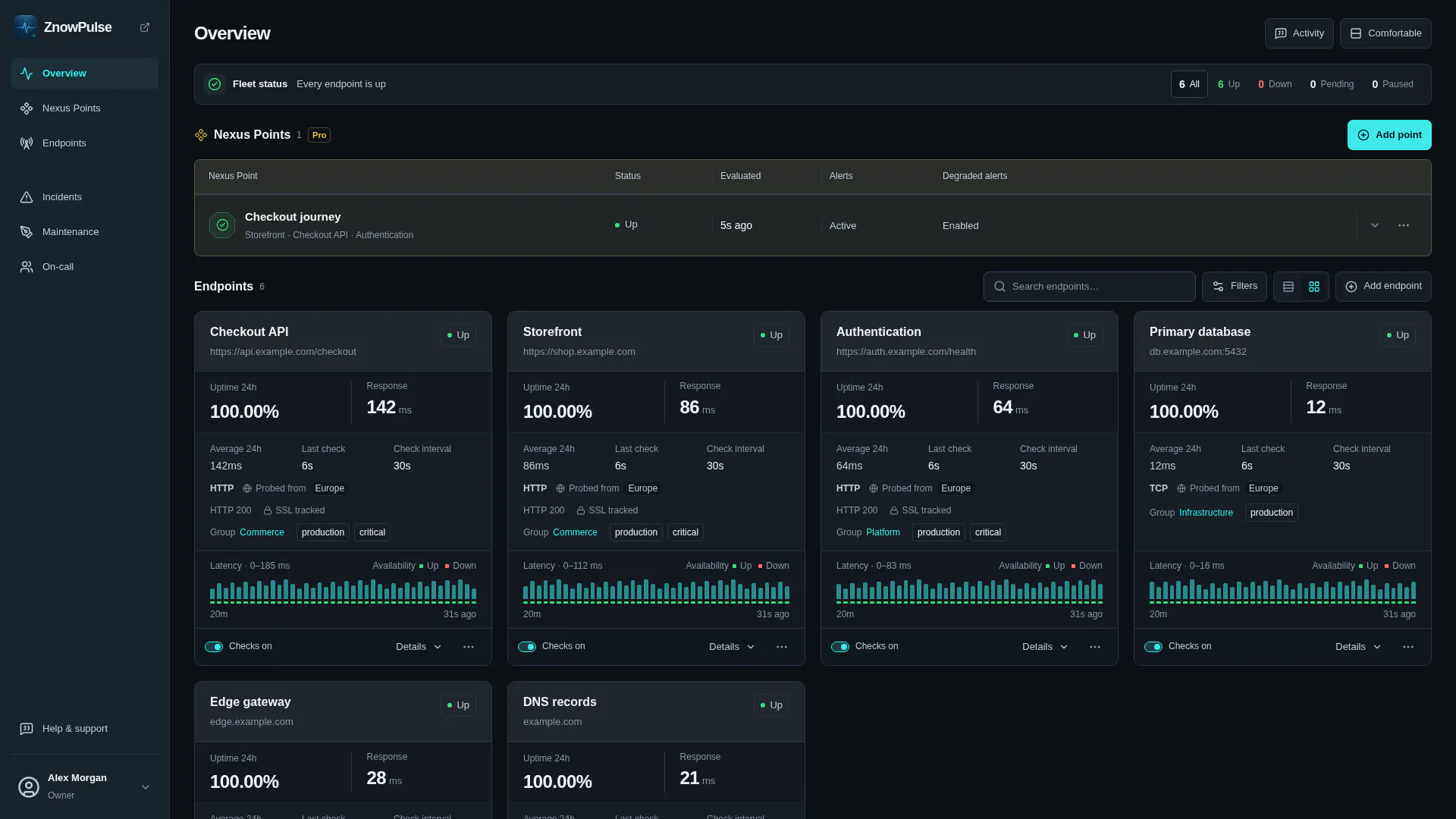The image size is (1456, 819).
Task: Click the ZnowPulse pulse logo icon
Action: 26,27
